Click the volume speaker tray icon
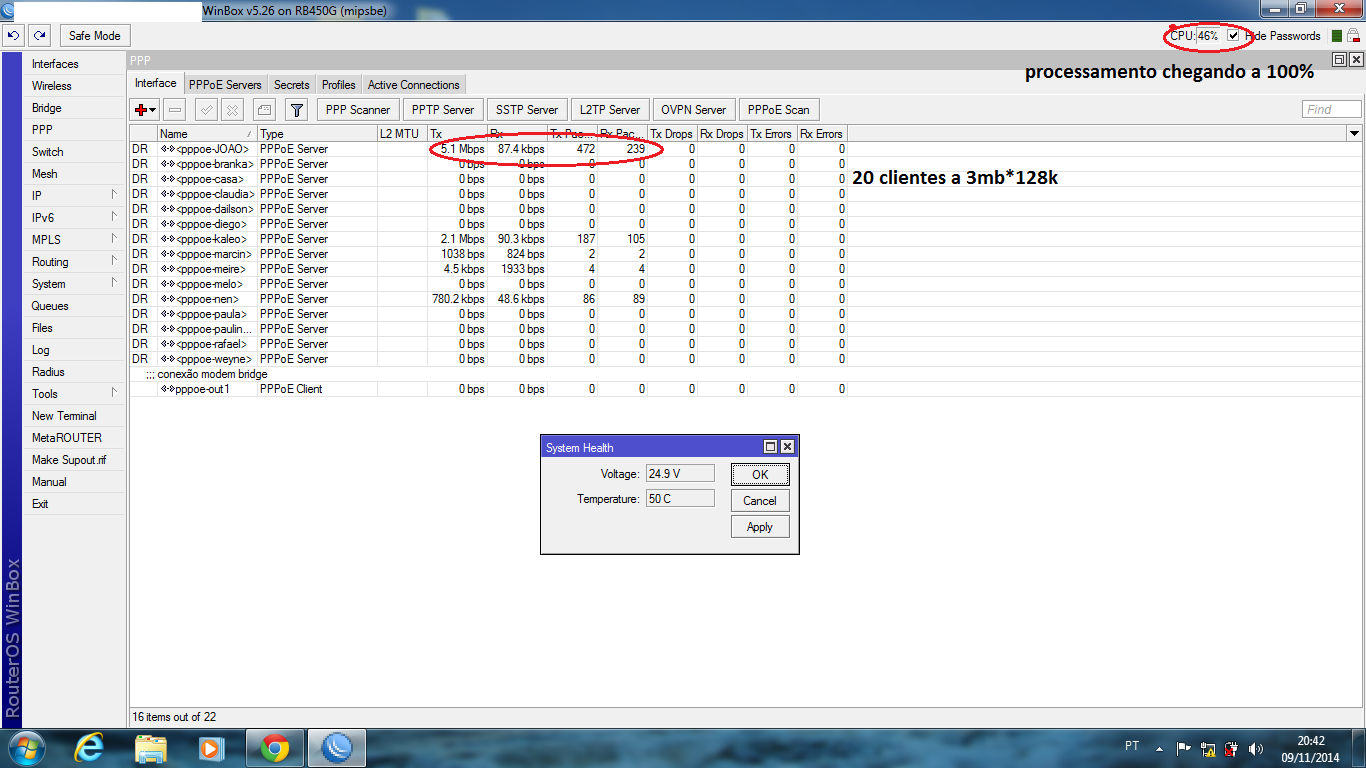 1256,748
